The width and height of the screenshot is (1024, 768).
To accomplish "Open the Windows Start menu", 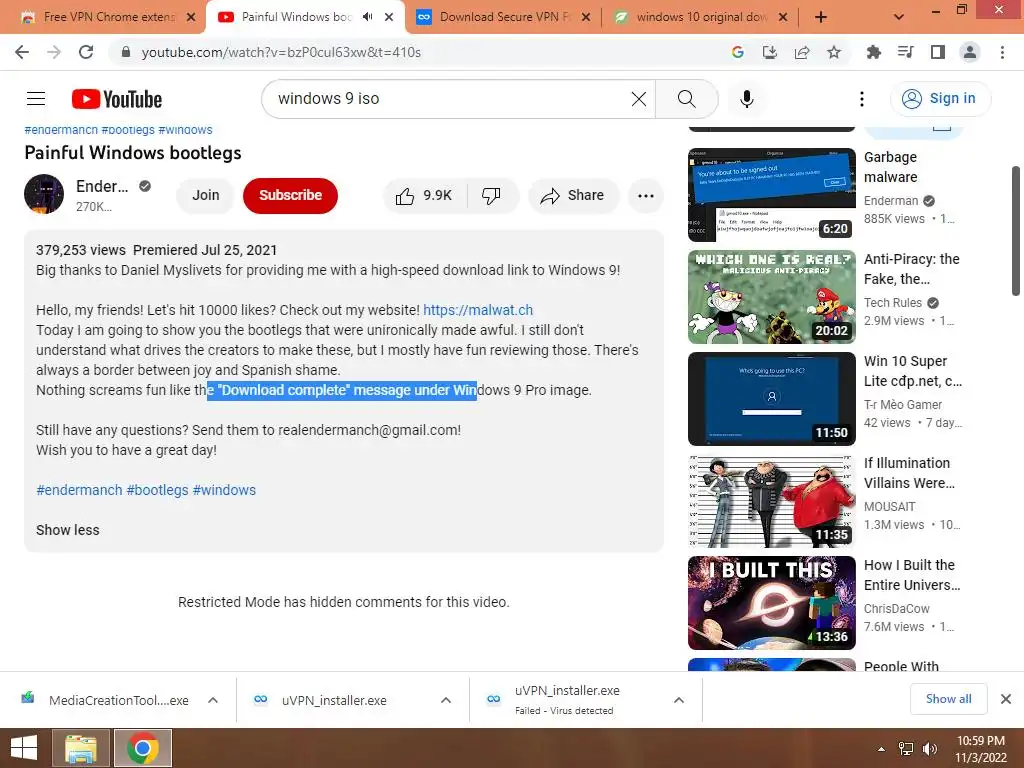I will [x=24, y=748].
